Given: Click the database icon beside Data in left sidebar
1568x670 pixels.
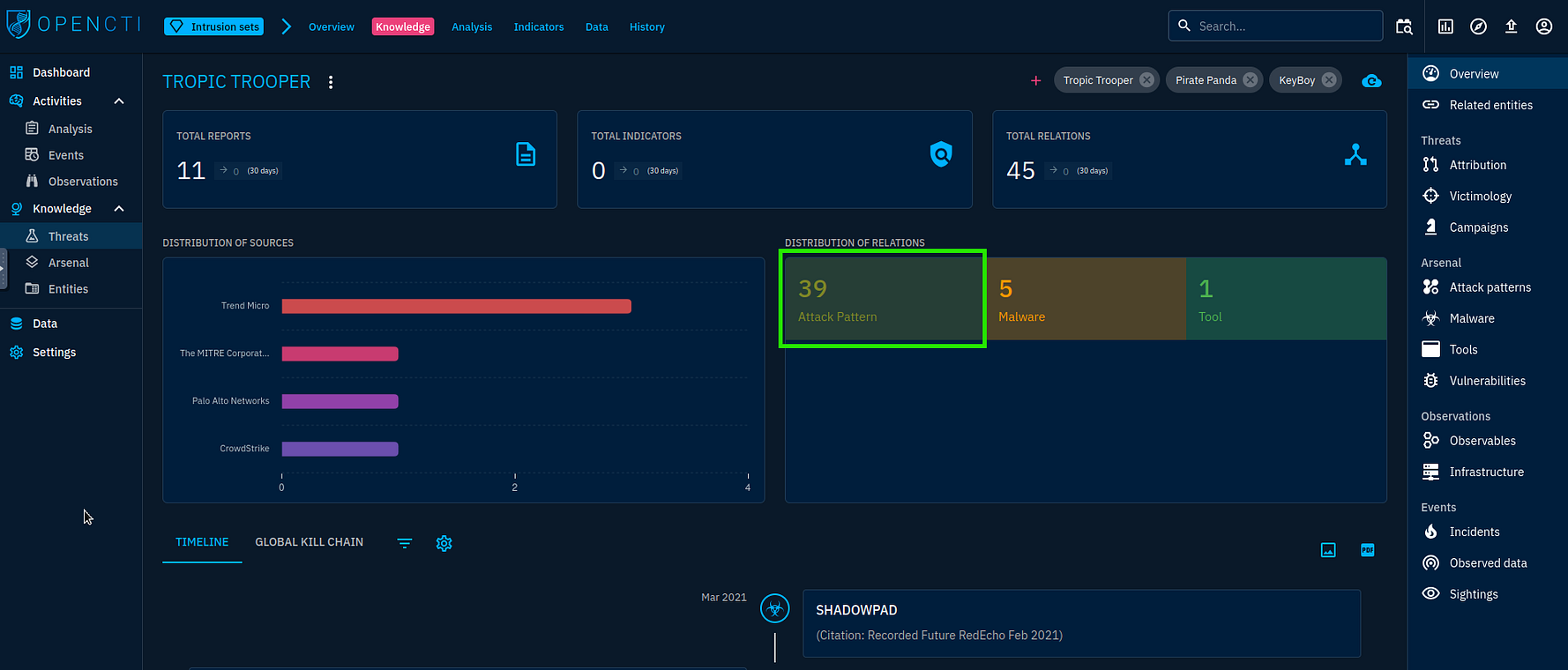Looking at the screenshot, I should (16, 324).
